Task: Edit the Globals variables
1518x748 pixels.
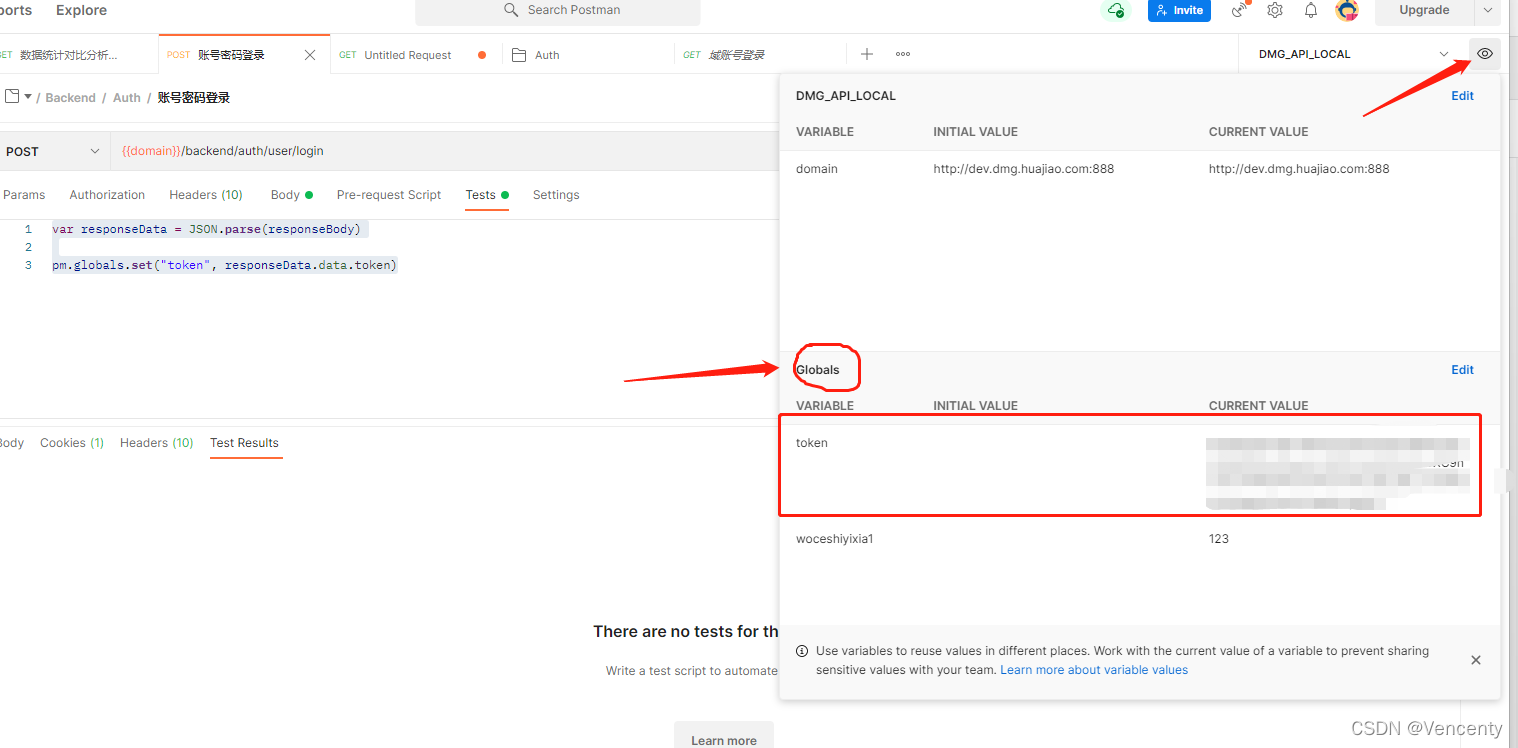Action: tap(1462, 370)
